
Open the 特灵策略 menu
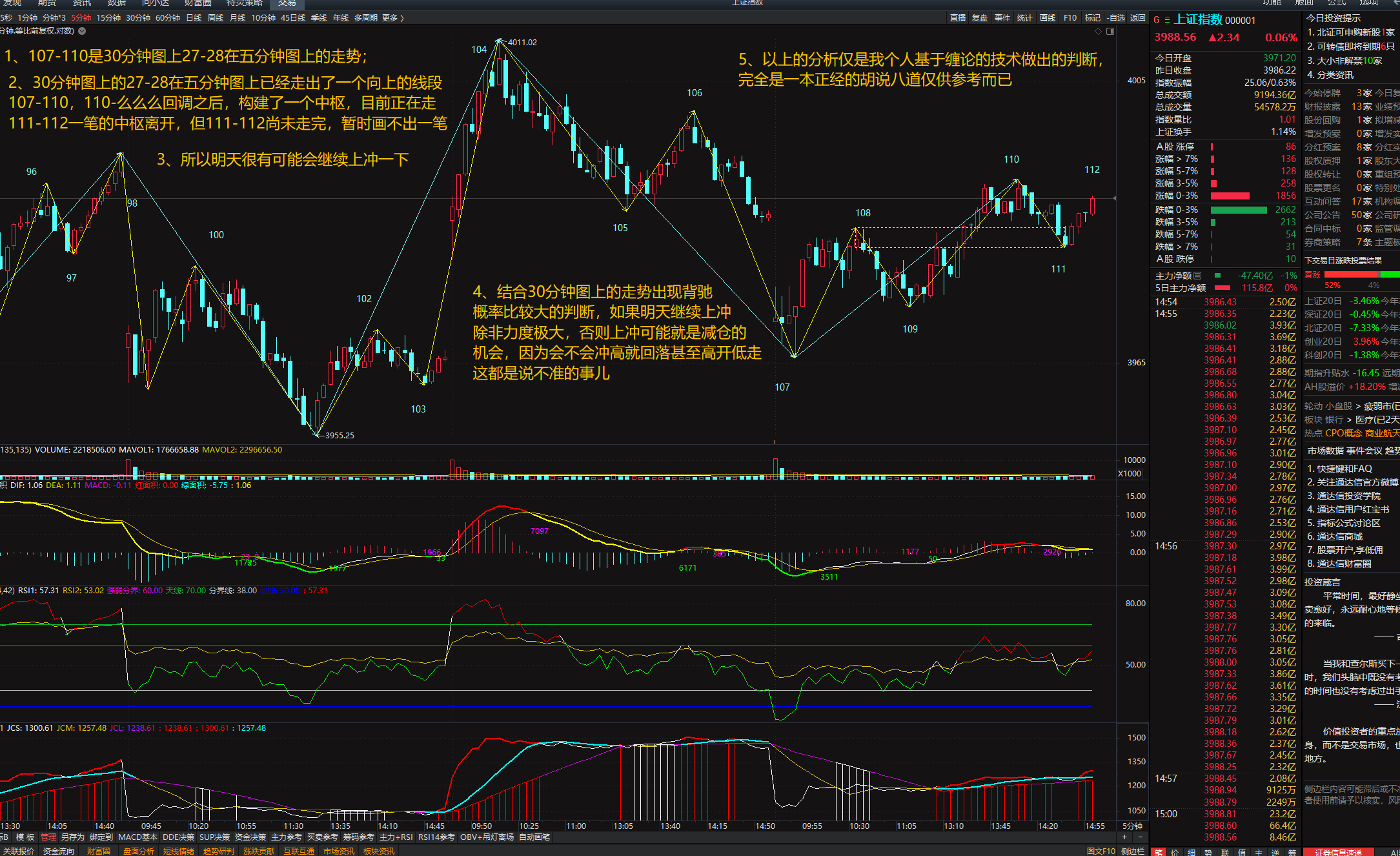[244, 3]
